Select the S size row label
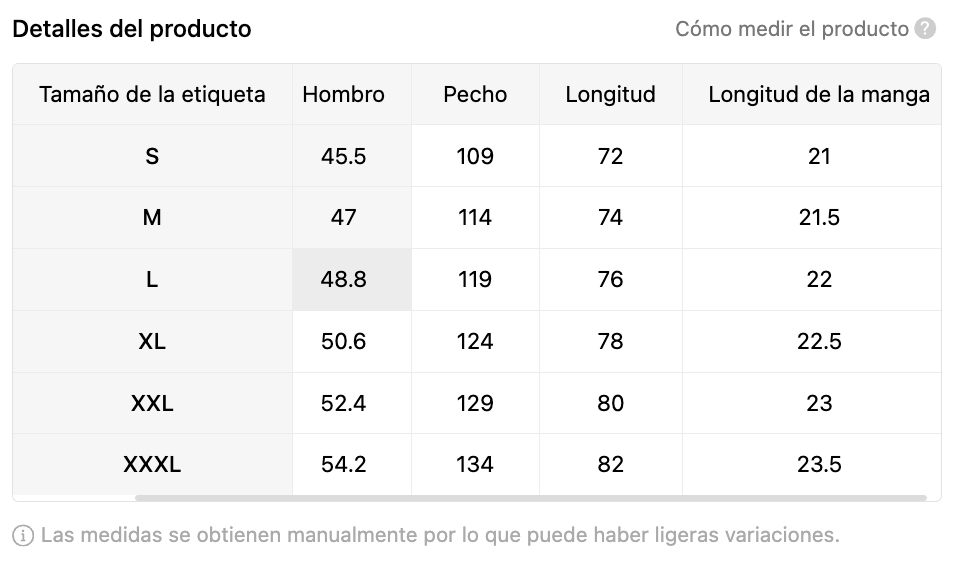Image resolution: width=966 pixels, height=570 pixels. pyautogui.click(x=152, y=156)
